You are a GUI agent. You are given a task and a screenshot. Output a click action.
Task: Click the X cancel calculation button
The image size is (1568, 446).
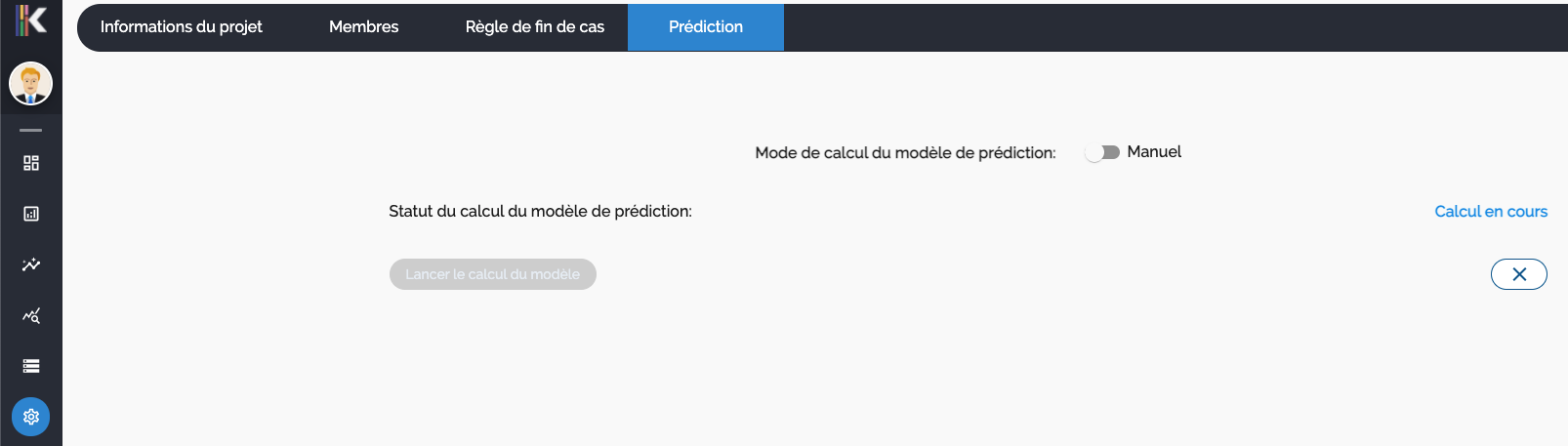coord(1518,274)
